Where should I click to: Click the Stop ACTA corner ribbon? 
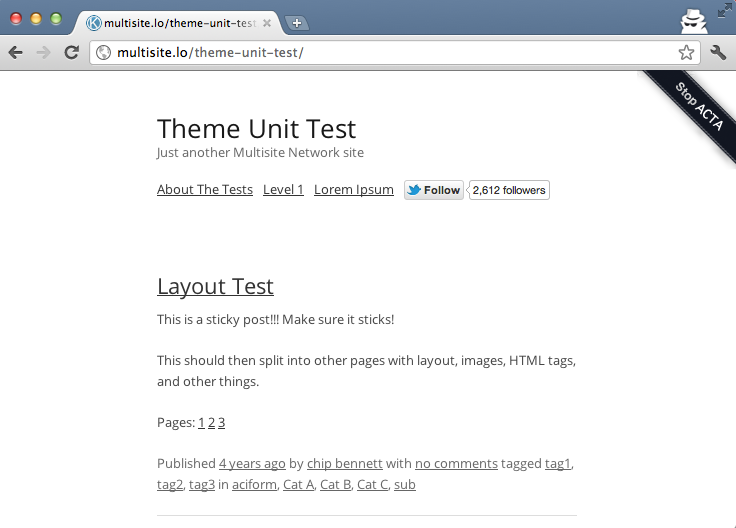pyautogui.click(x=695, y=113)
